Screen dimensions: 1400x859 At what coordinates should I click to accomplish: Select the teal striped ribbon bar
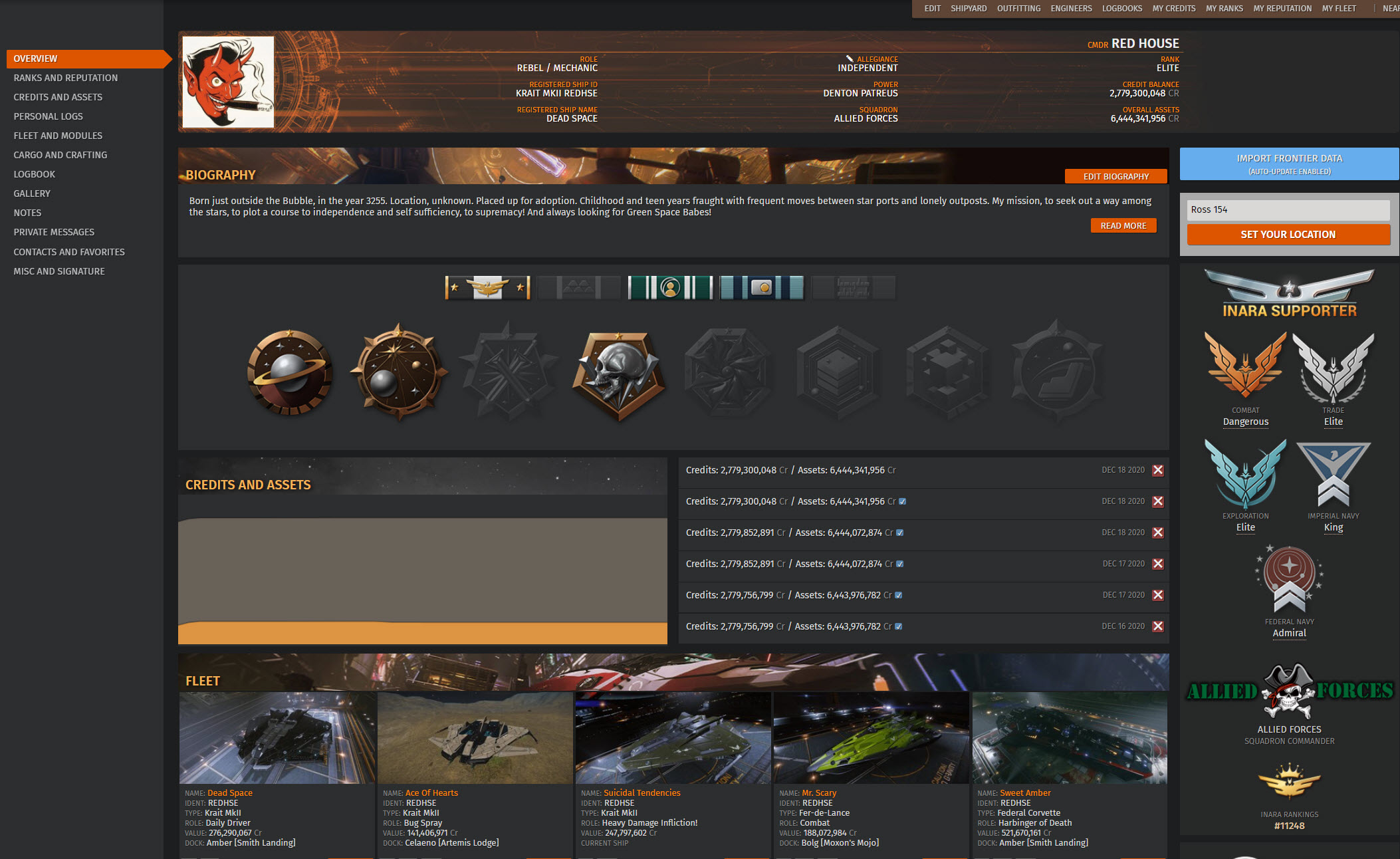pos(762,288)
